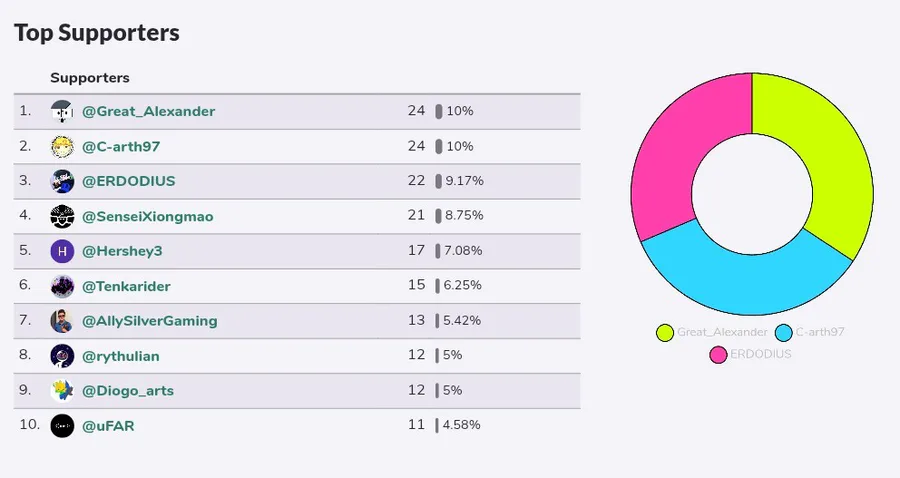
Task: Click rythulian's avatar icon
Action: 62,355
